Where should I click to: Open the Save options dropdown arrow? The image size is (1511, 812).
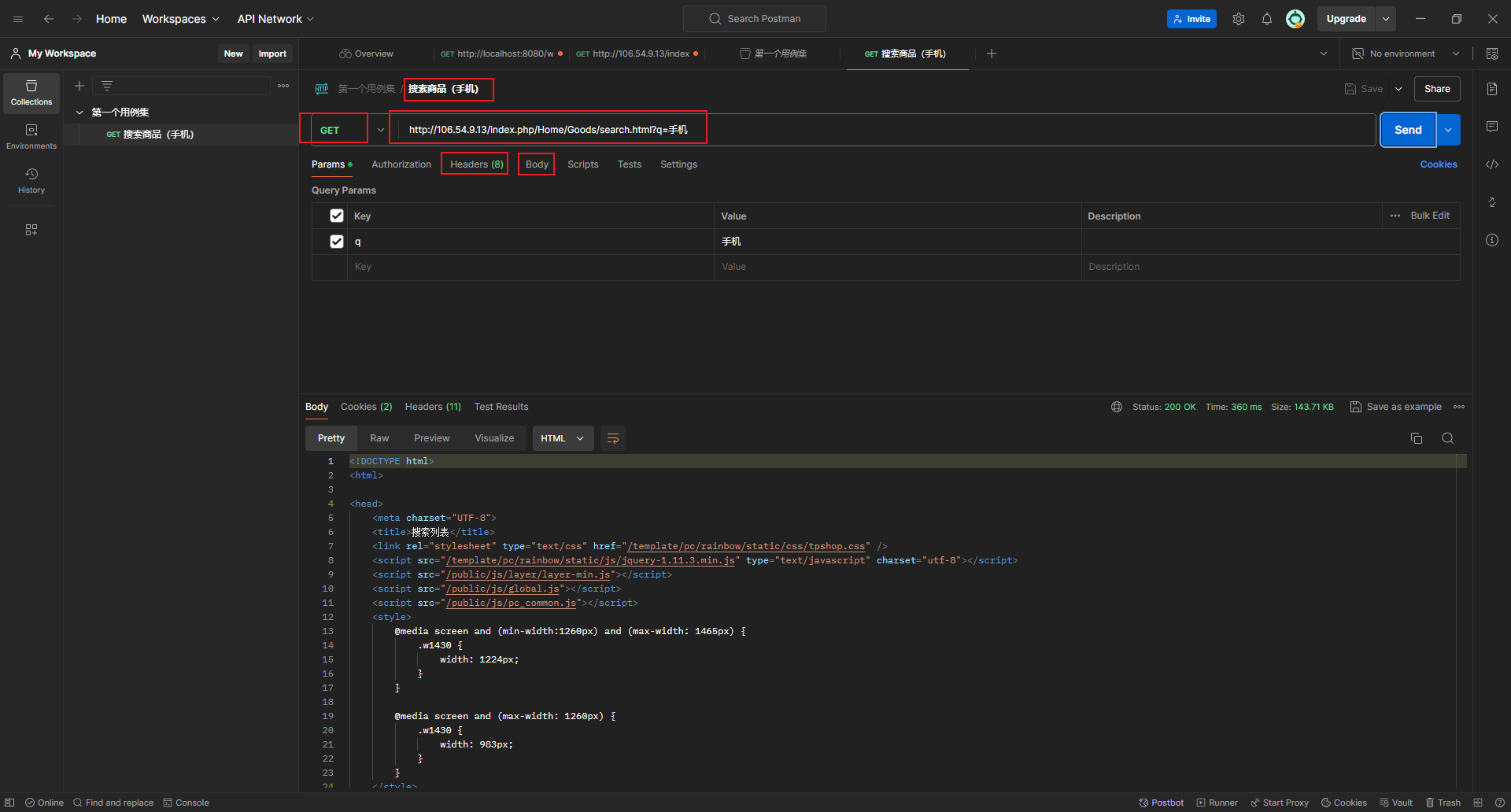(1398, 89)
